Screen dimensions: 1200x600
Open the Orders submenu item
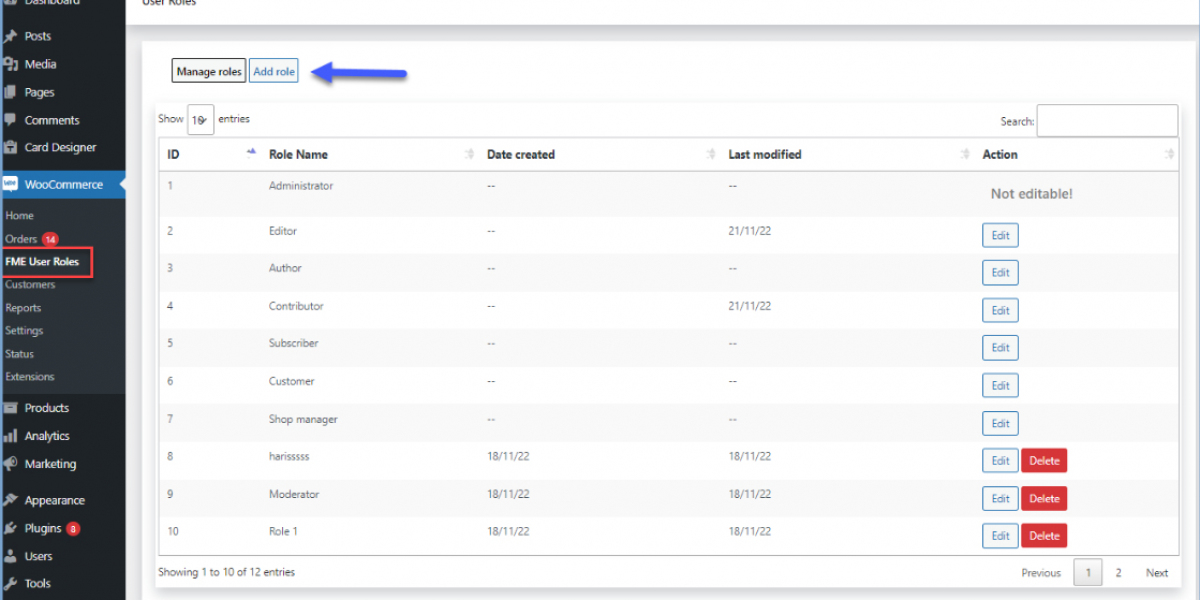[x=21, y=239]
